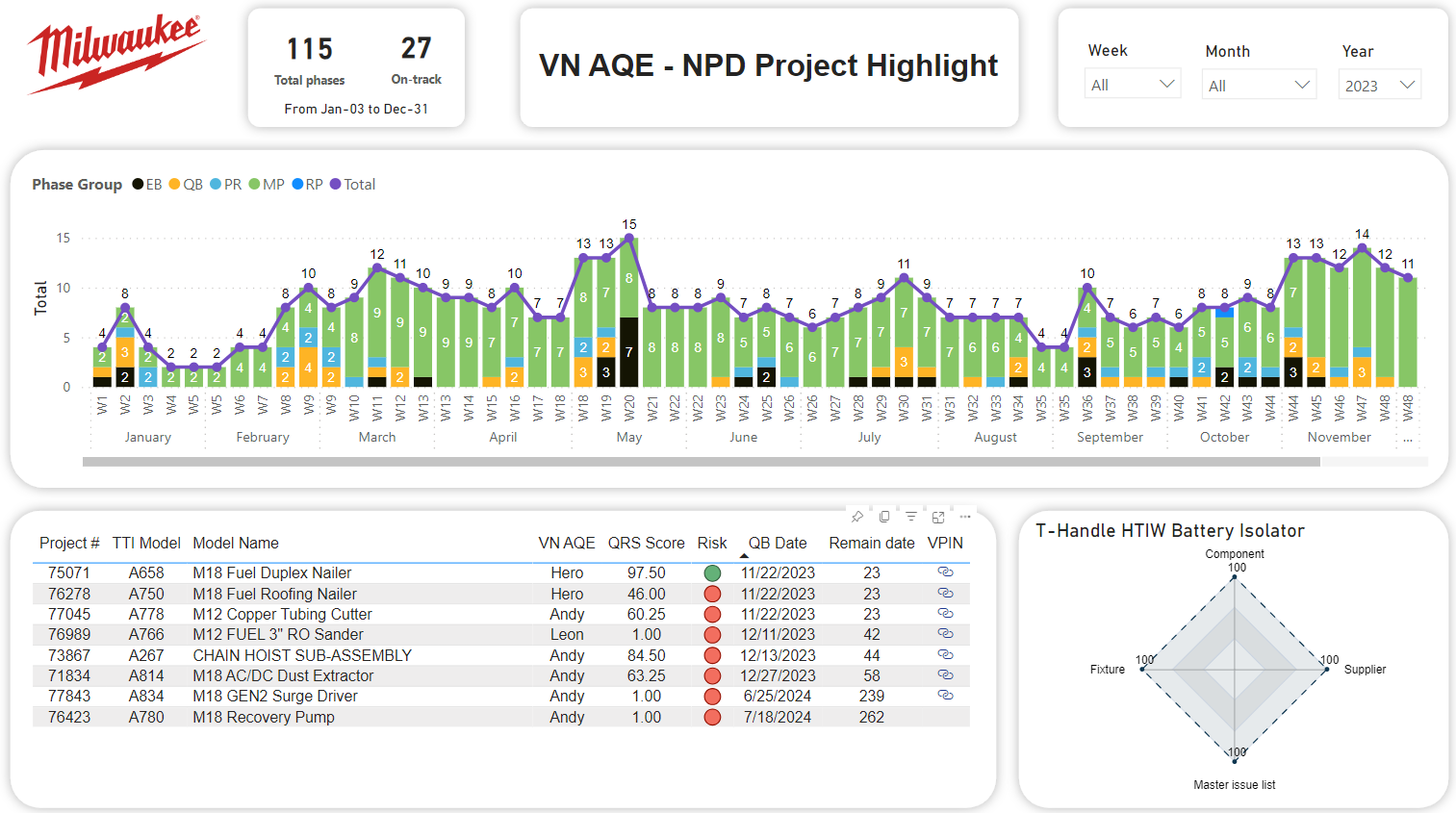Sort table by Remain date column

click(872, 543)
